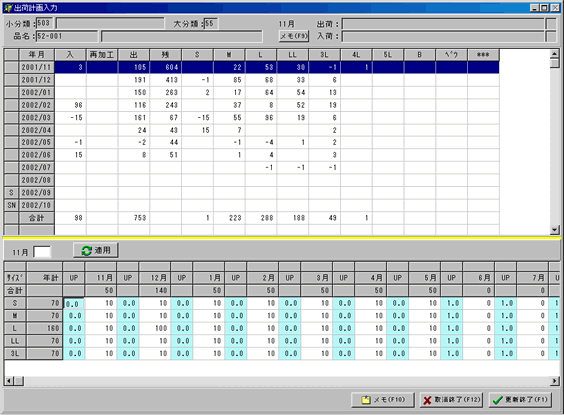
Task: Click the 残 column header
Action: (x=165, y=55)
